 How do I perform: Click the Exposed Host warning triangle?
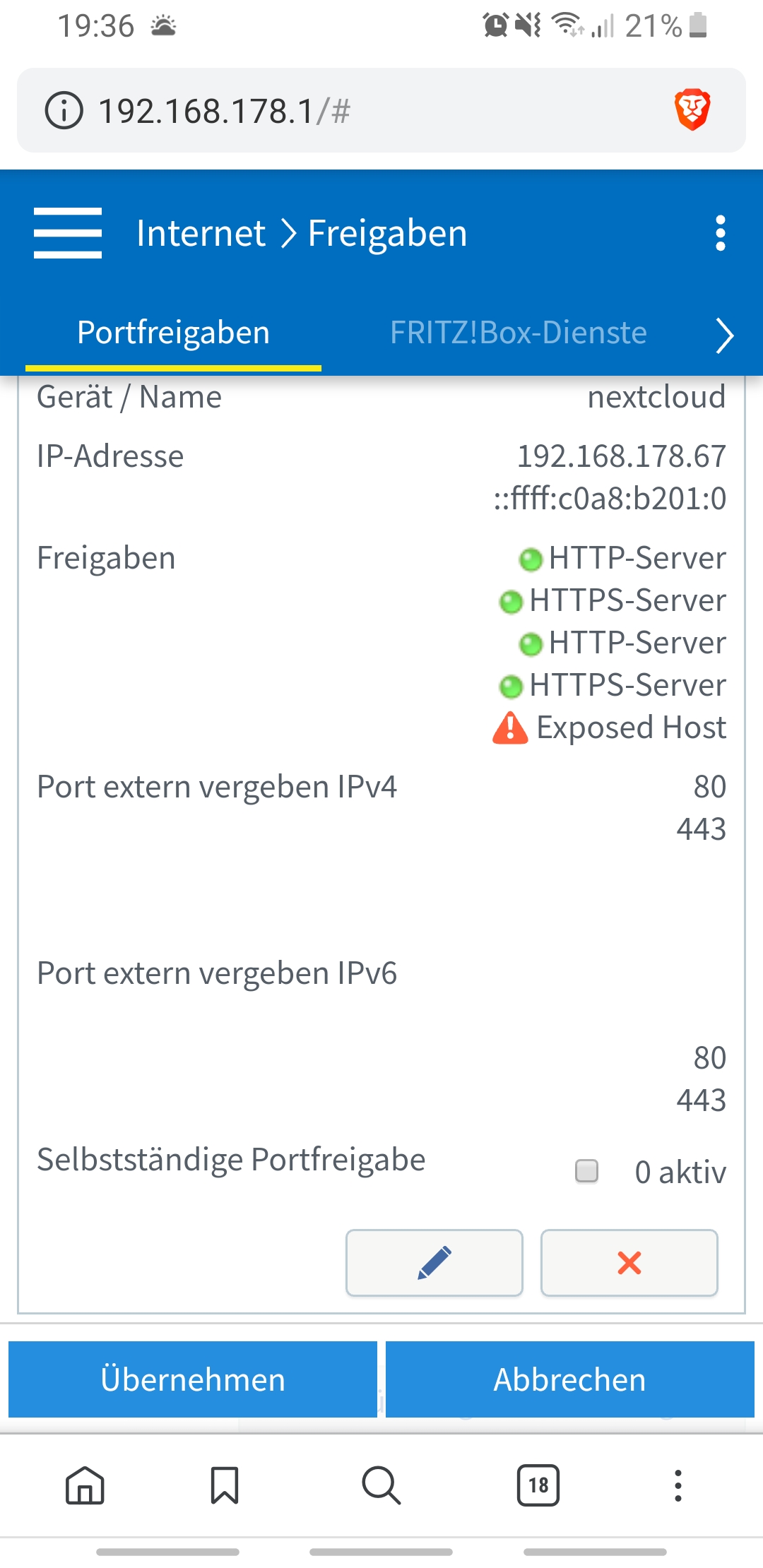pyautogui.click(x=510, y=728)
